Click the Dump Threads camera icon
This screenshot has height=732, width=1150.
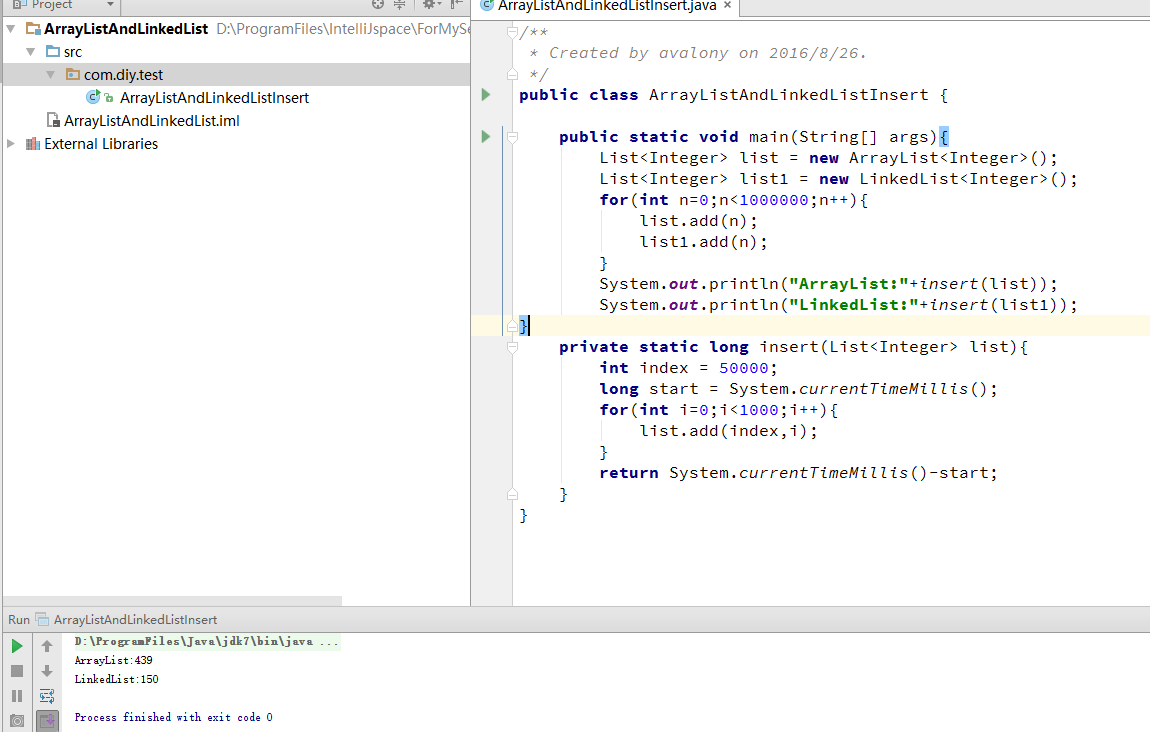17,720
